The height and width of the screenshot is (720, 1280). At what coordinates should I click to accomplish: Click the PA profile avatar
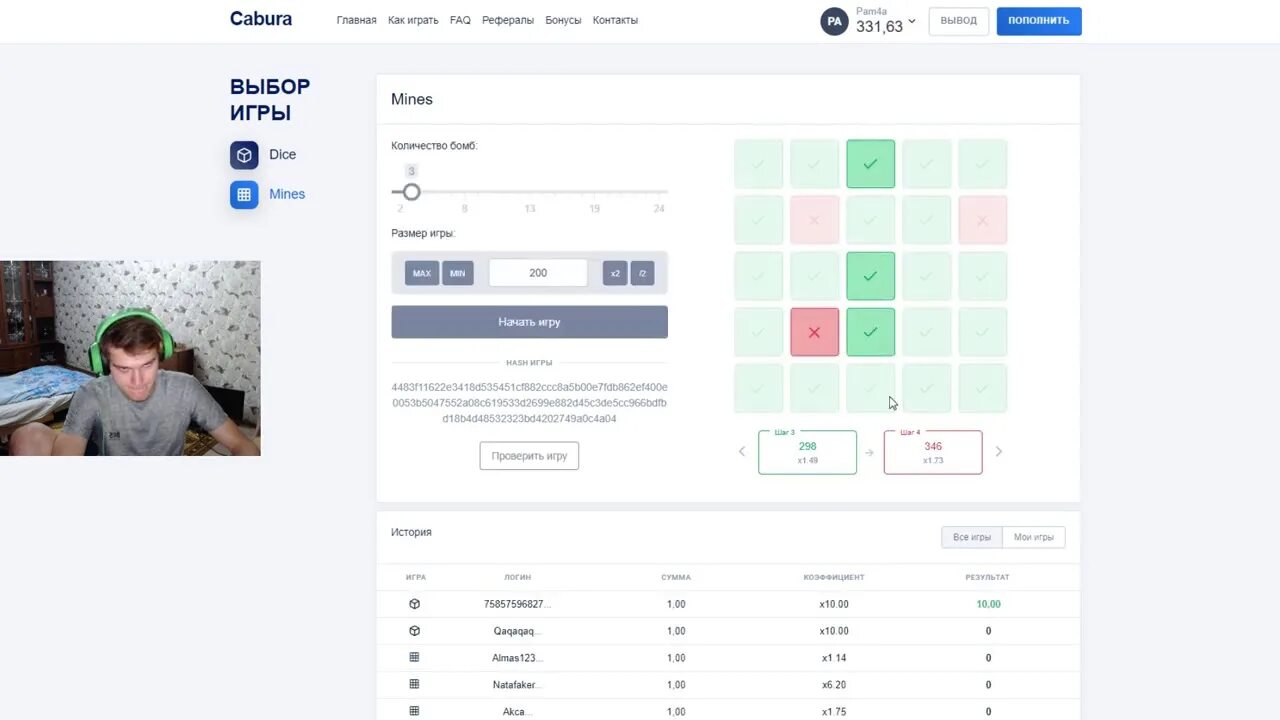[x=834, y=21]
